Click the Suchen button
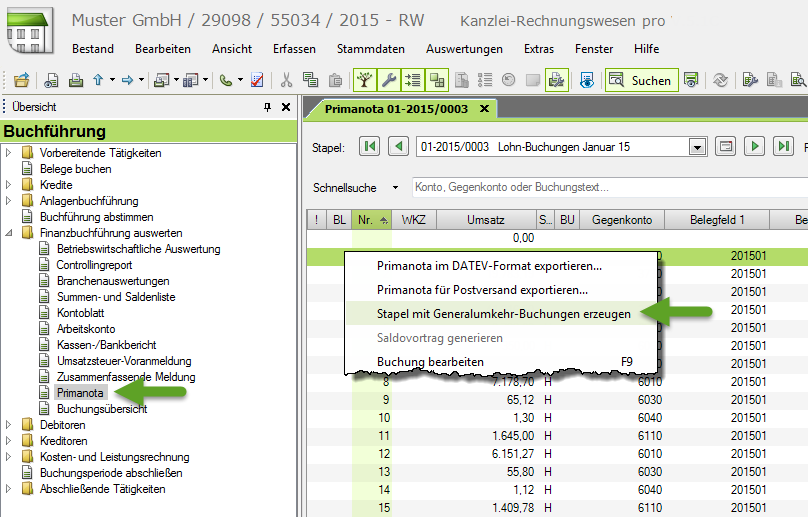The height and width of the screenshot is (517, 808). (641, 80)
